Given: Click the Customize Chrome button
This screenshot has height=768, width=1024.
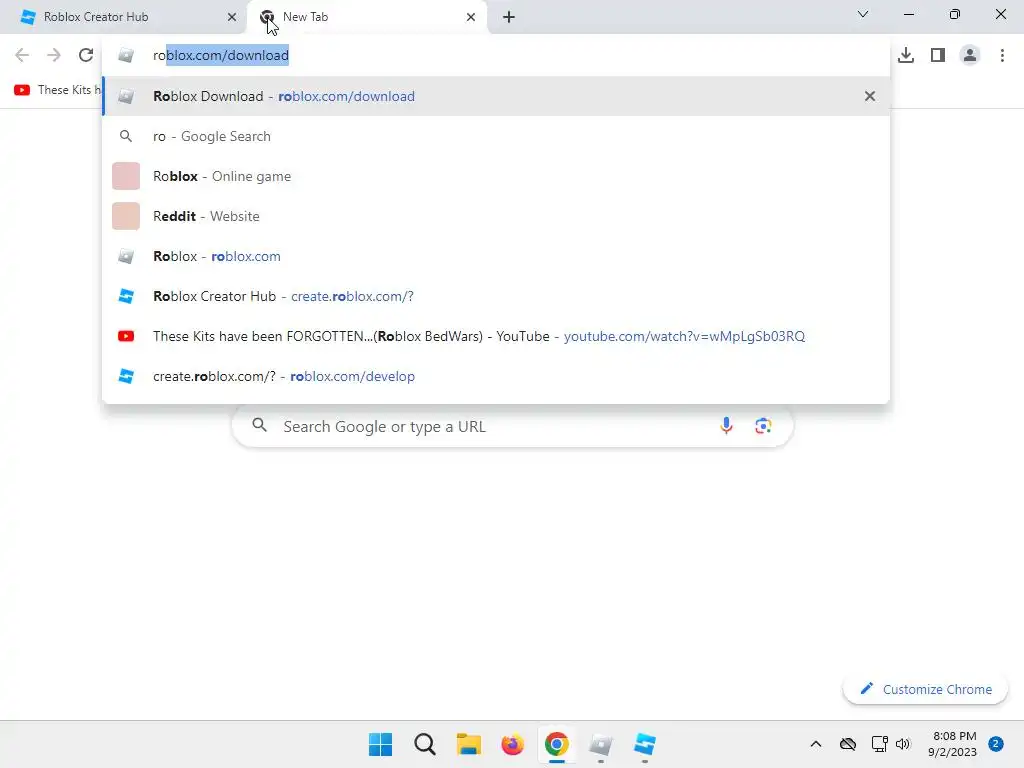Looking at the screenshot, I should 925,689.
